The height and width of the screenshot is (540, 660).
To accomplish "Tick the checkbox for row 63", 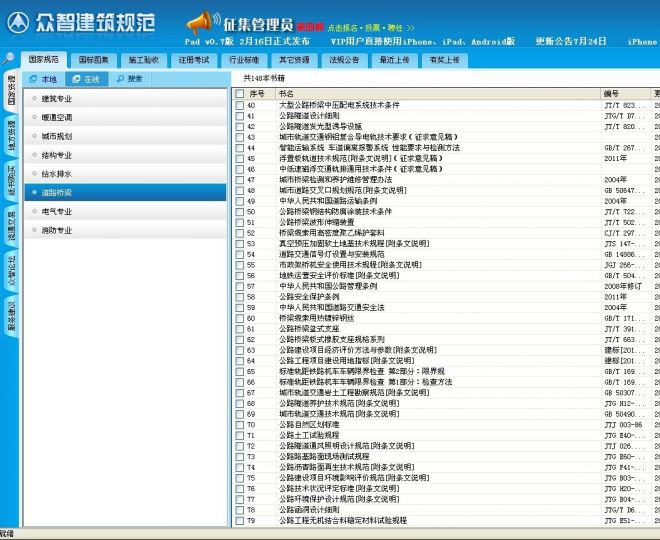I will point(240,350).
